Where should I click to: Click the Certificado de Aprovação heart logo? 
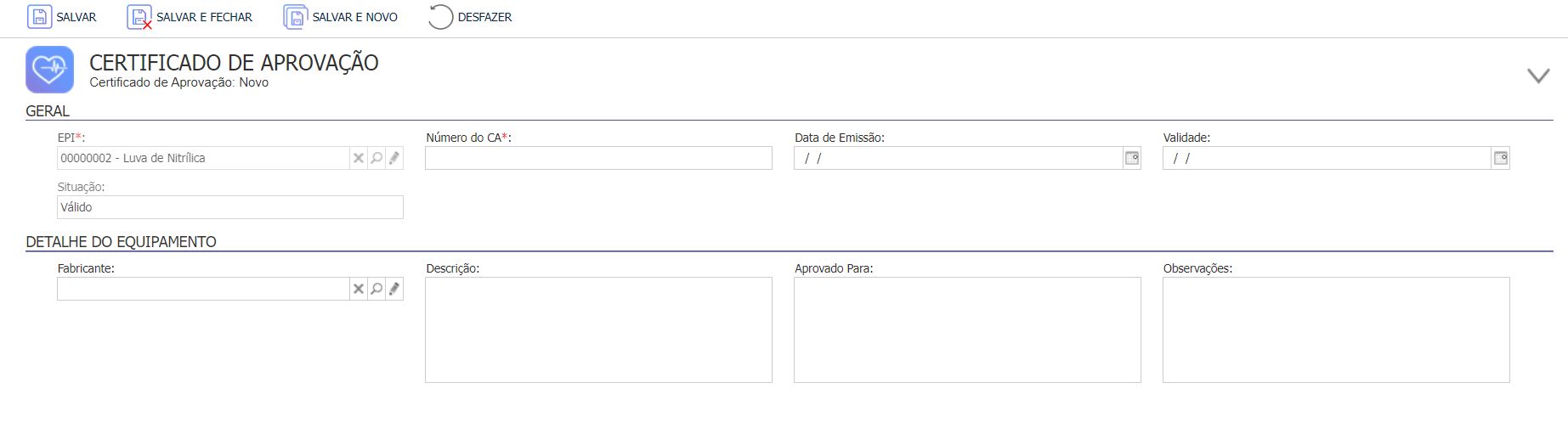(49, 70)
